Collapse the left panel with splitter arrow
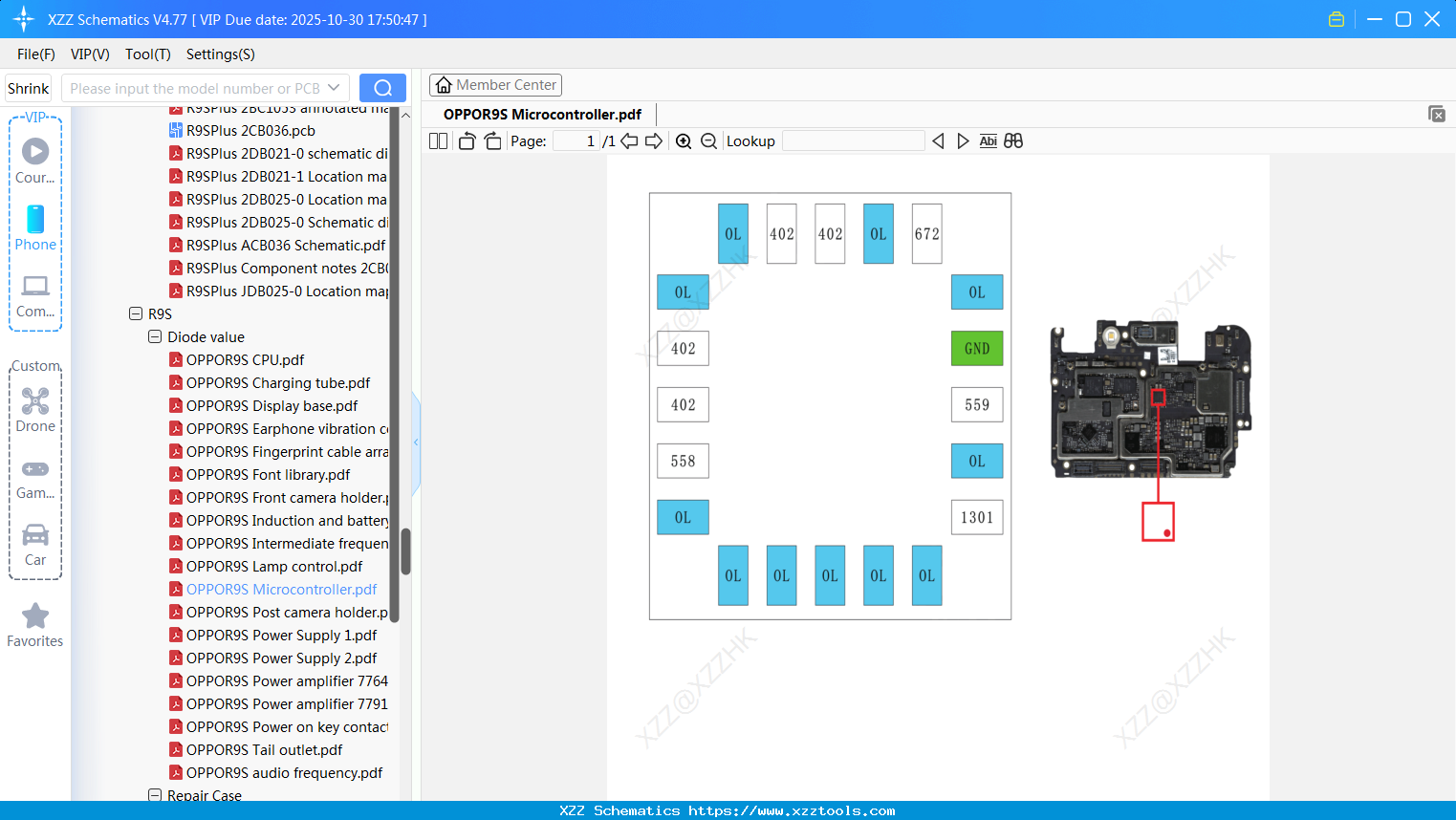The height and width of the screenshot is (820, 1456). click(416, 442)
